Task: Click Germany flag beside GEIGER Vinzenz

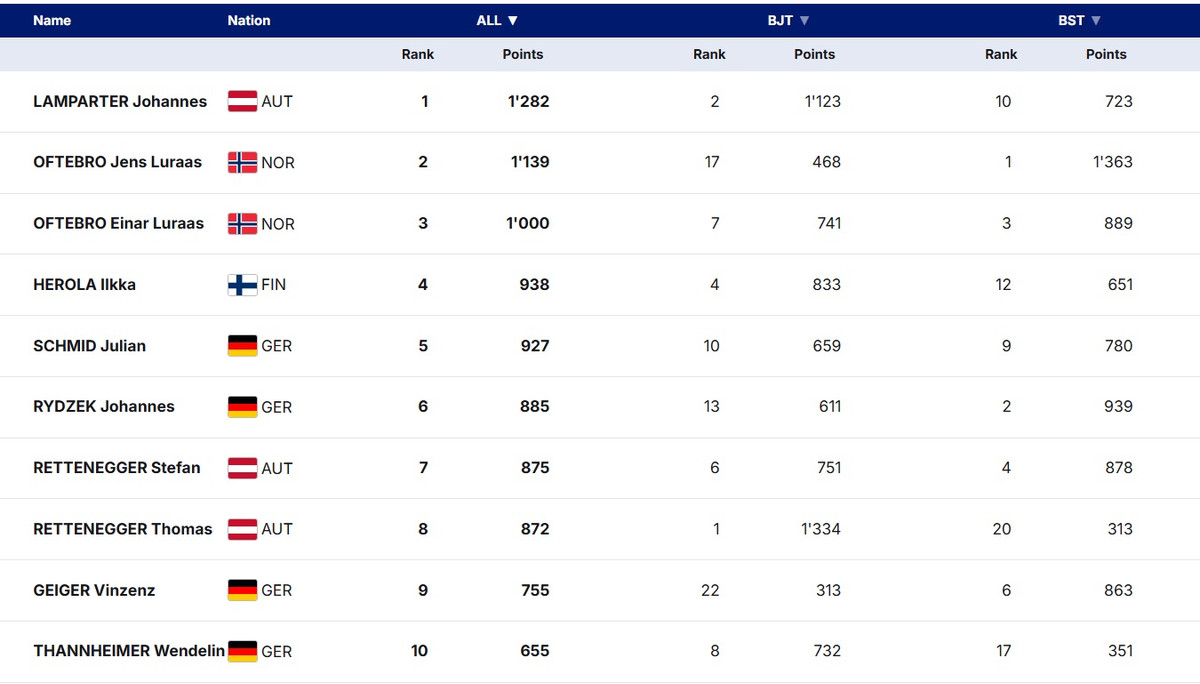Action: (242, 590)
